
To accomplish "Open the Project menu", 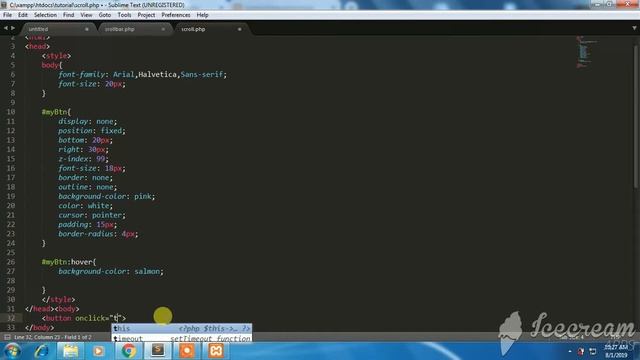I will [x=146, y=15].
